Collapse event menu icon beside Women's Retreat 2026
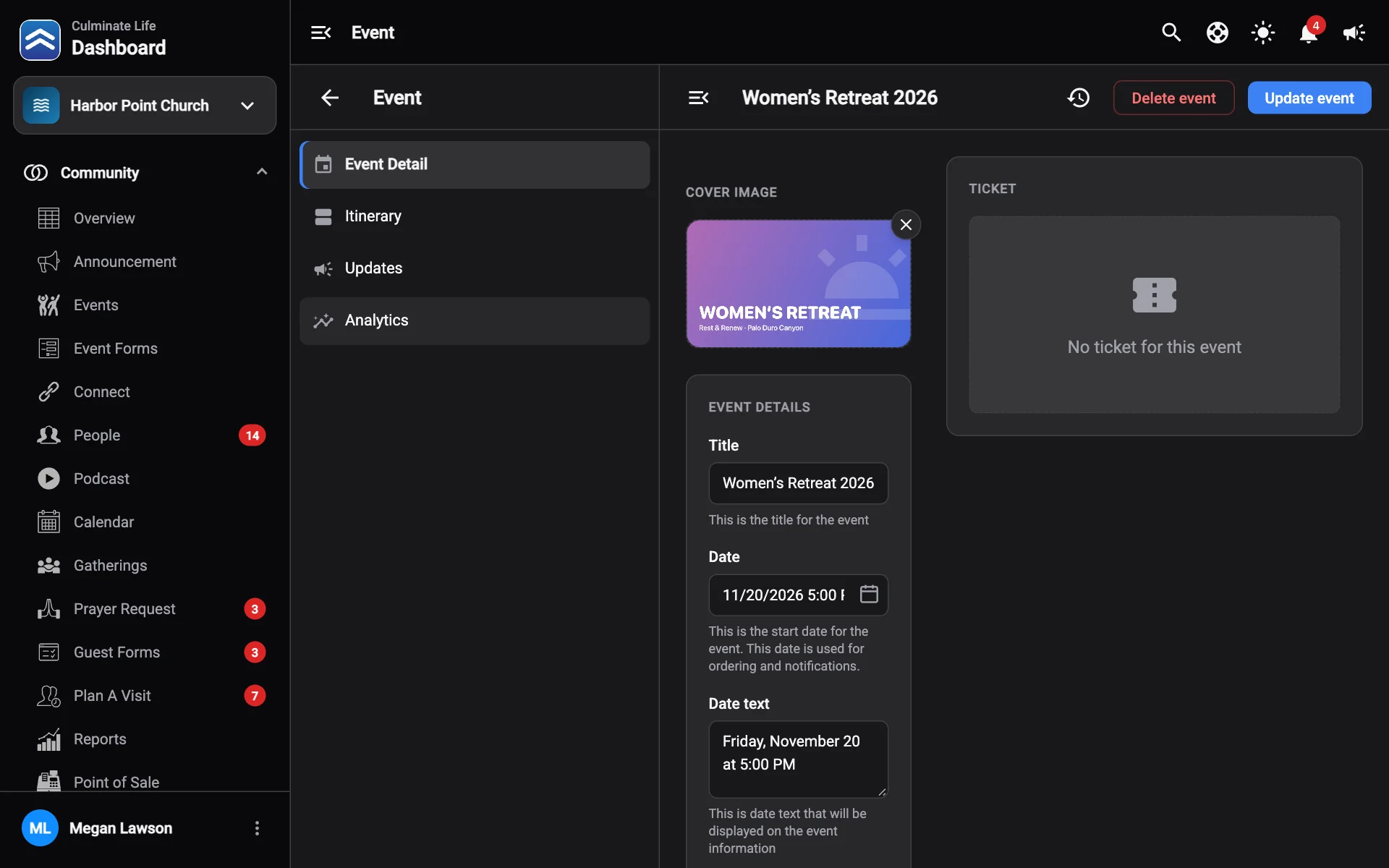The height and width of the screenshot is (868, 1389). 698,98
